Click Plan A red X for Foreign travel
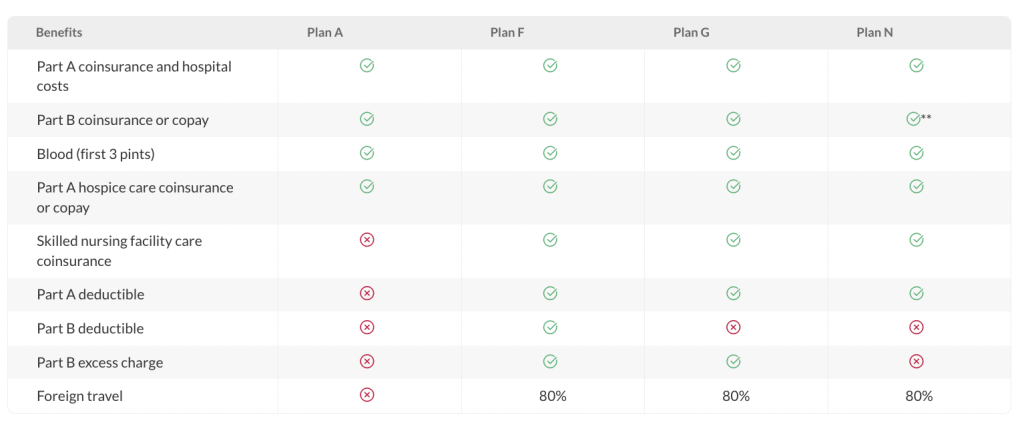 367,394
